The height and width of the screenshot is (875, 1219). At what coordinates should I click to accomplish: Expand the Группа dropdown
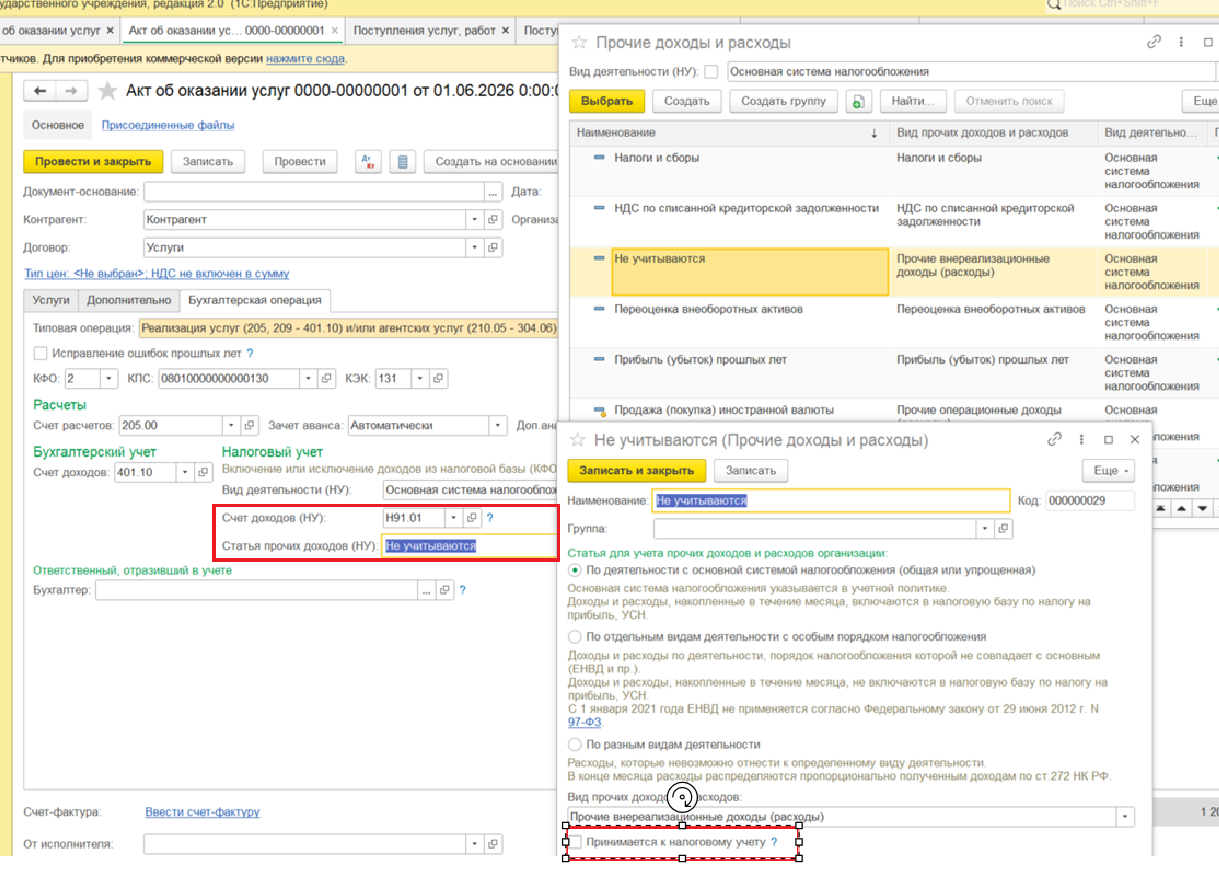[986, 528]
